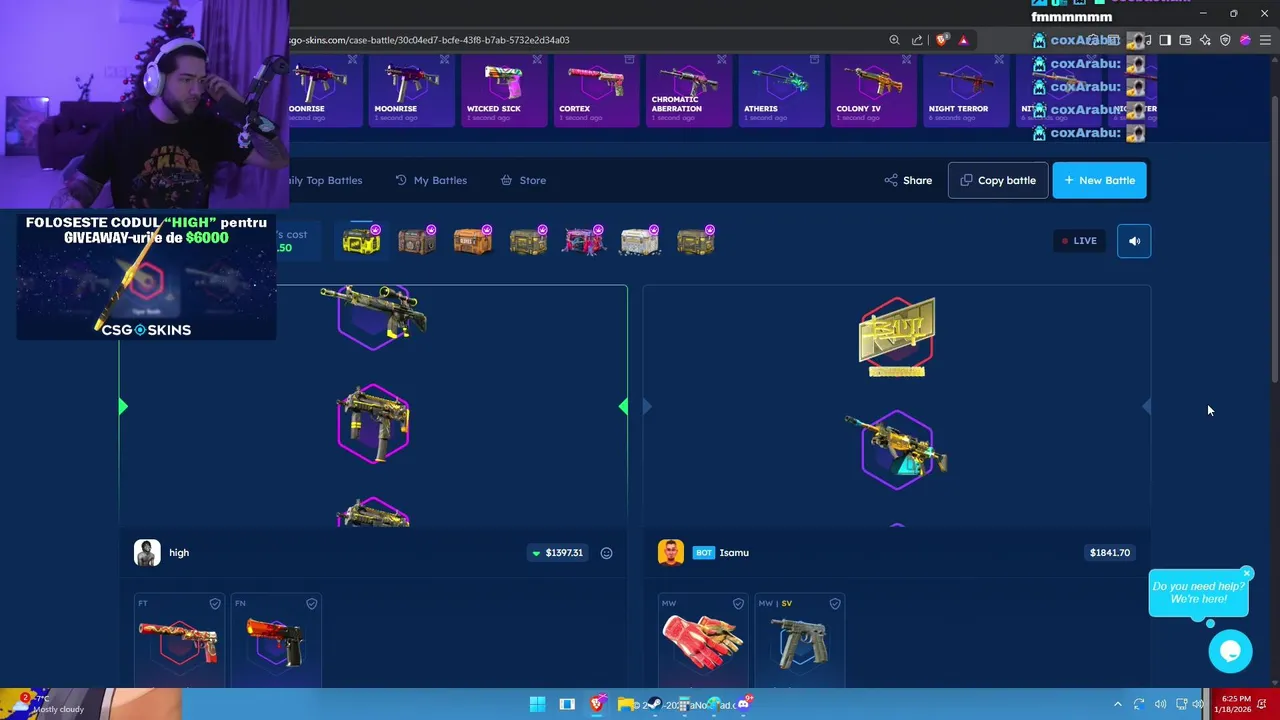The image size is (1280, 720).
Task: Open Brave Rewards triangle icon
Action: tap(963, 40)
